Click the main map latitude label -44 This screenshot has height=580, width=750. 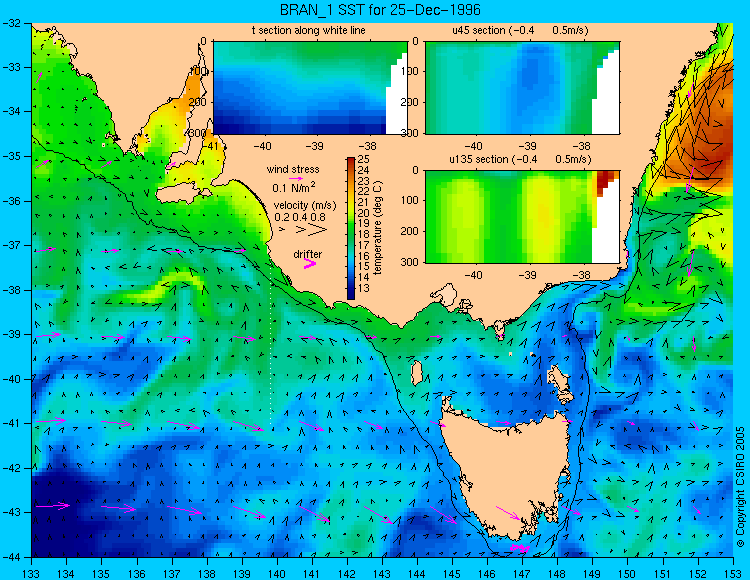pyautogui.click(x=11, y=557)
